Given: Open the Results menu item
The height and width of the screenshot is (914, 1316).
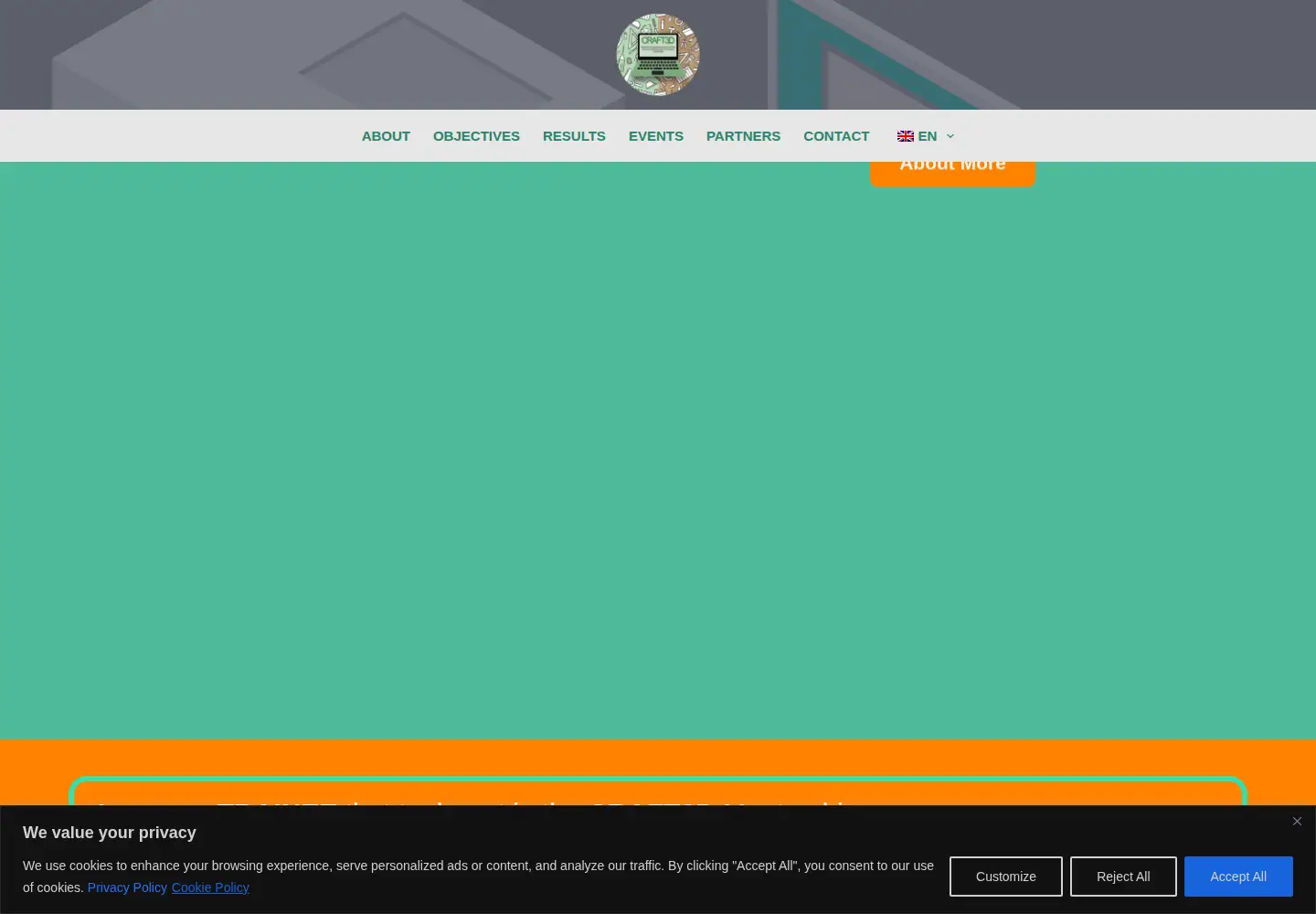Looking at the screenshot, I should (574, 136).
